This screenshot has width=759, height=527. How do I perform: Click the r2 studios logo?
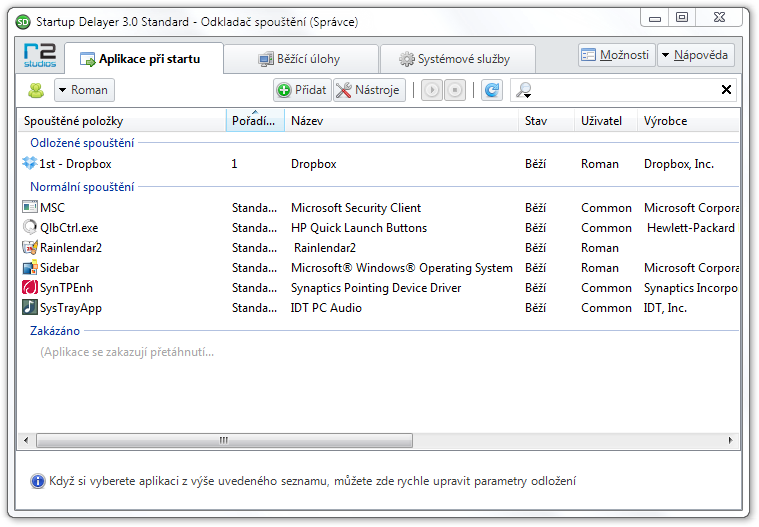40,55
